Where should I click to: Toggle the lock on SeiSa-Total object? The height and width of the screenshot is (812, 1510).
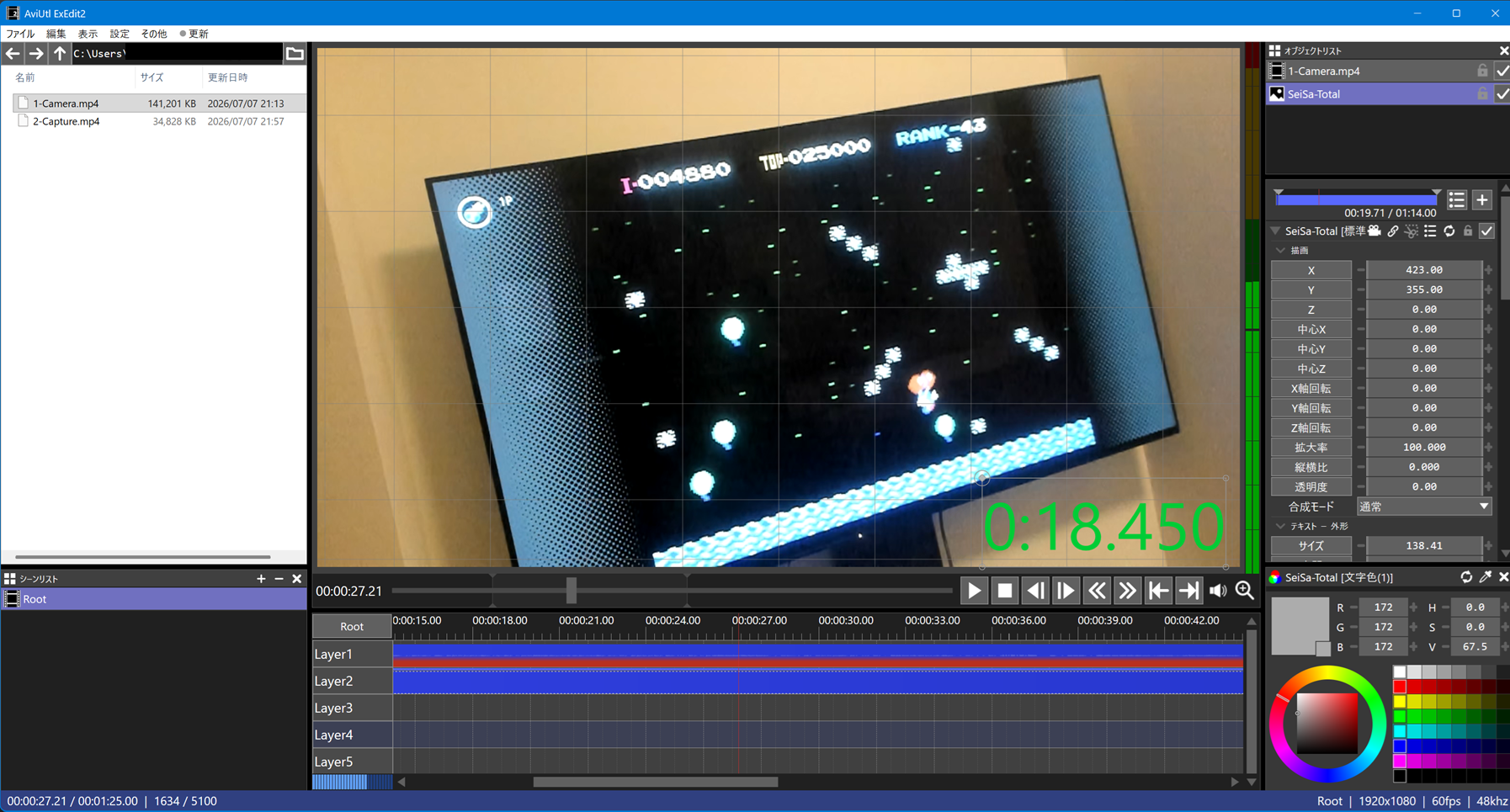coord(1482,94)
